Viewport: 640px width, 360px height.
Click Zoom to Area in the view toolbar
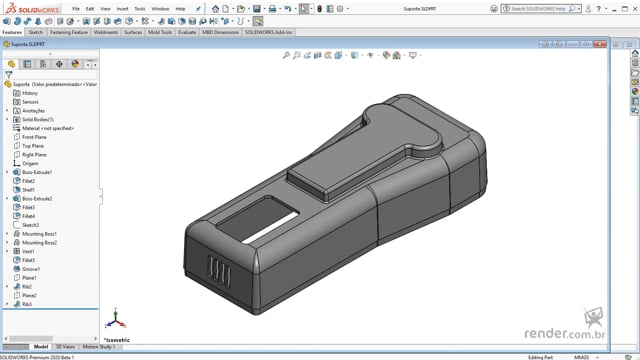tap(297, 55)
